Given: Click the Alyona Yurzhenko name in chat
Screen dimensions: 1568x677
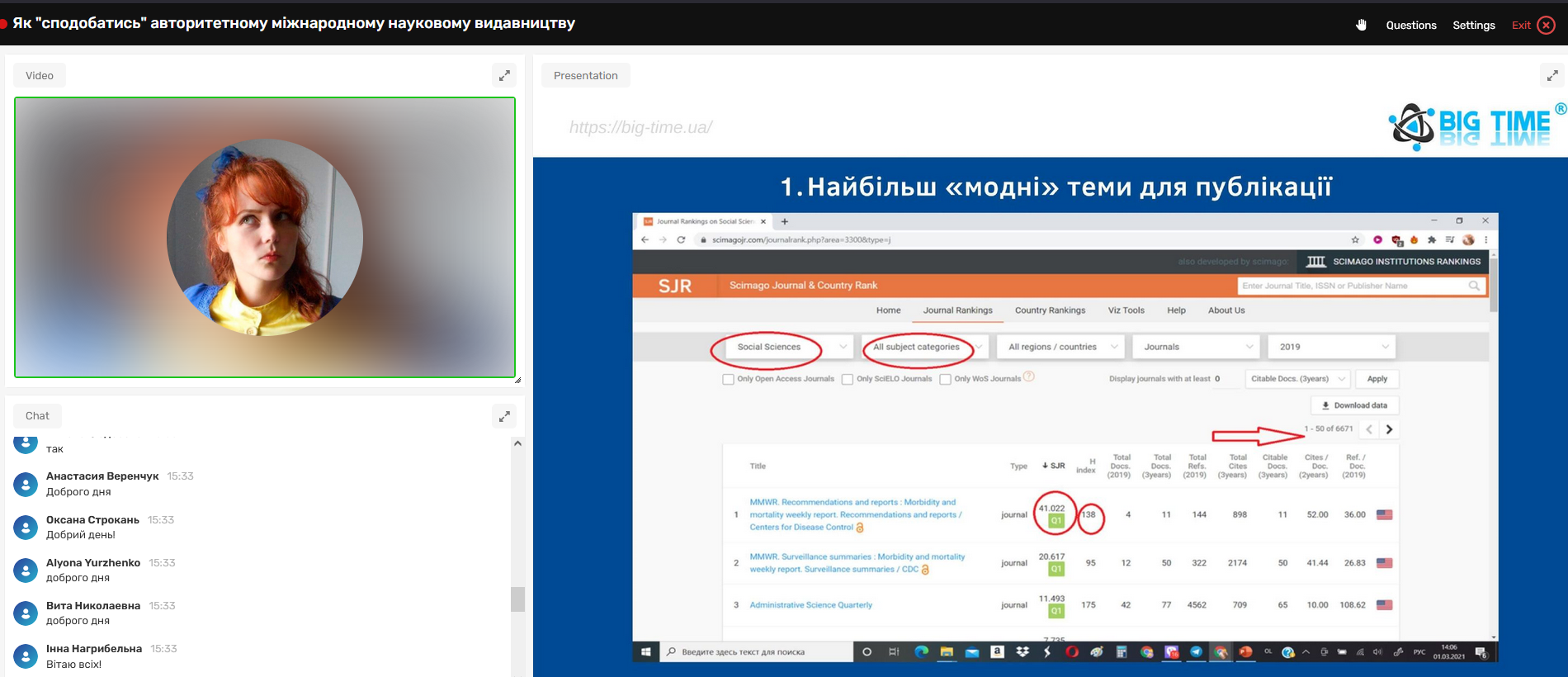Looking at the screenshot, I should (93, 562).
